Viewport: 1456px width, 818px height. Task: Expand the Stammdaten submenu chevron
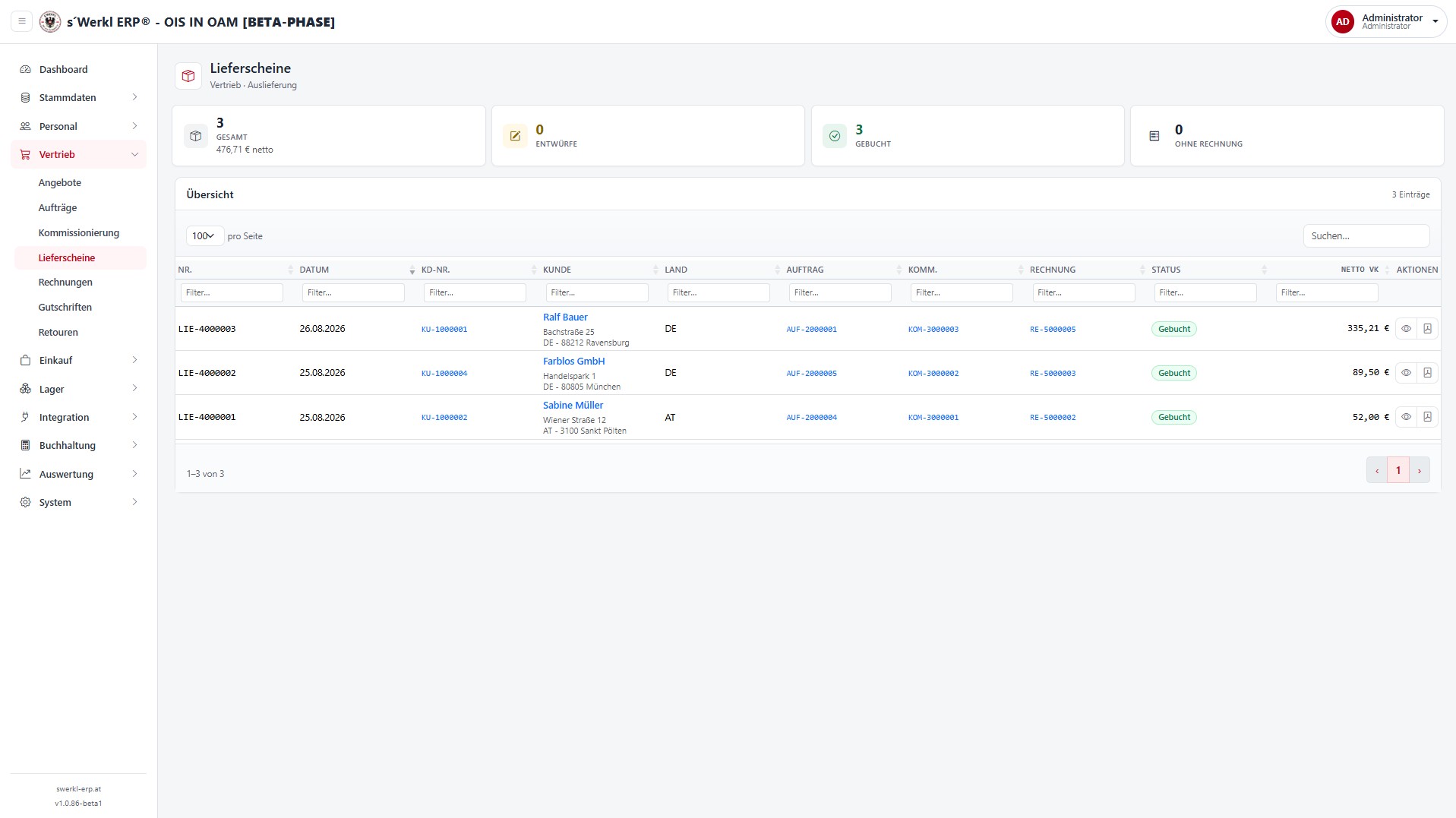click(x=134, y=97)
